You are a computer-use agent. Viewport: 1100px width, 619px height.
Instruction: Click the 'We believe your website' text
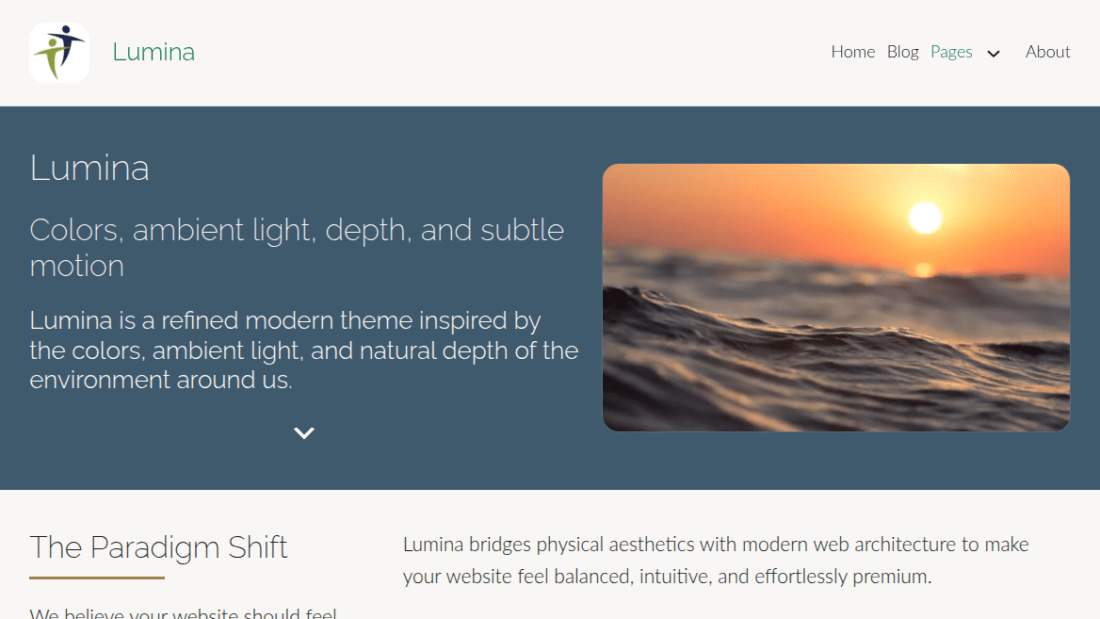tap(183, 613)
